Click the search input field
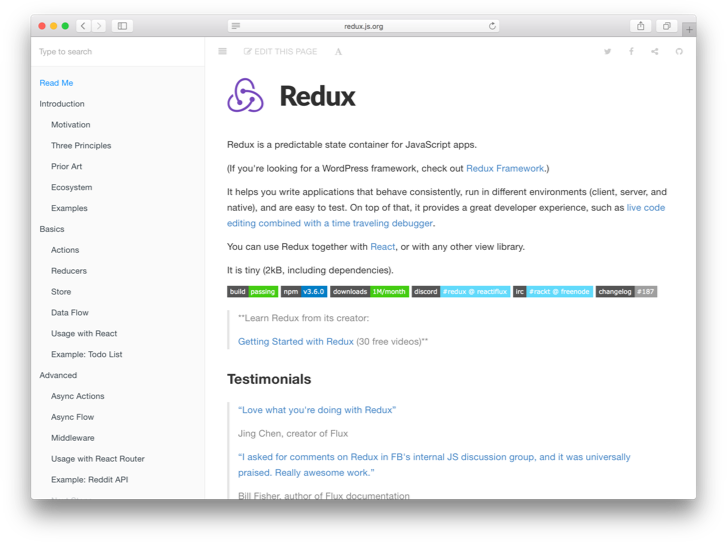Image resolution: width=727 pixels, height=542 pixels. [110, 52]
